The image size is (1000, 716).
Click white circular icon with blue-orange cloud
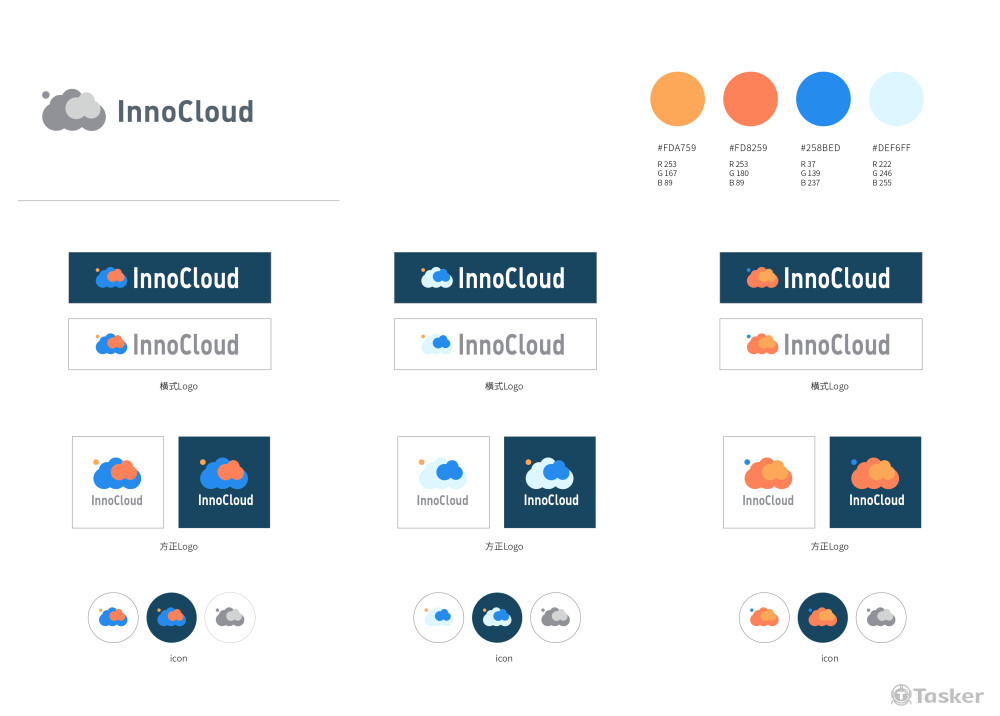point(113,617)
